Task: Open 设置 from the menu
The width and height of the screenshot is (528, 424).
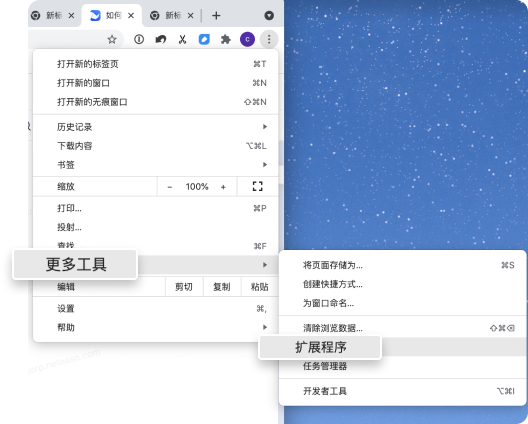Action: pyautogui.click(x=156, y=308)
